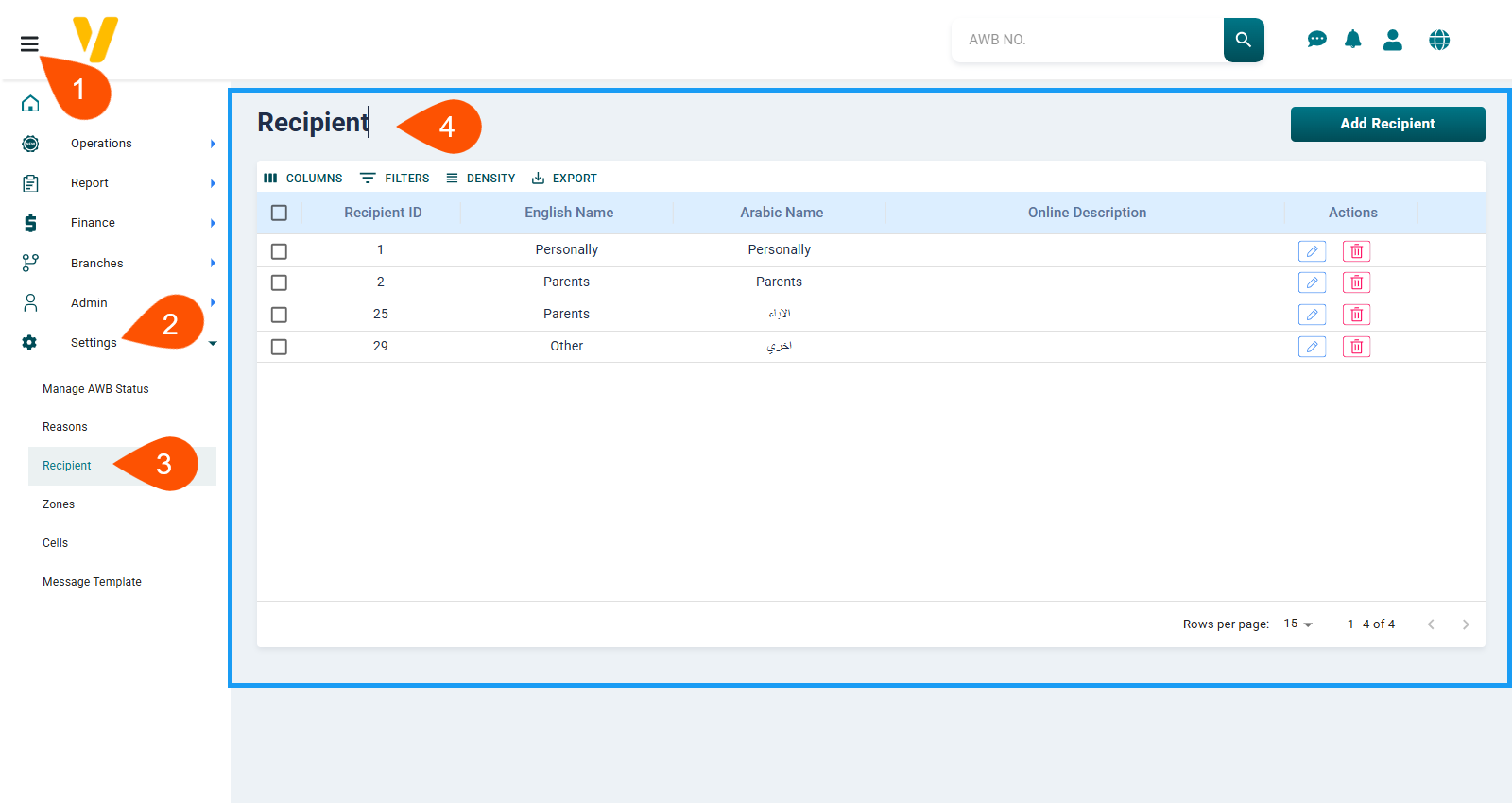Open the user profile icon
This screenshot has height=803, width=1512.
(x=1392, y=40)
